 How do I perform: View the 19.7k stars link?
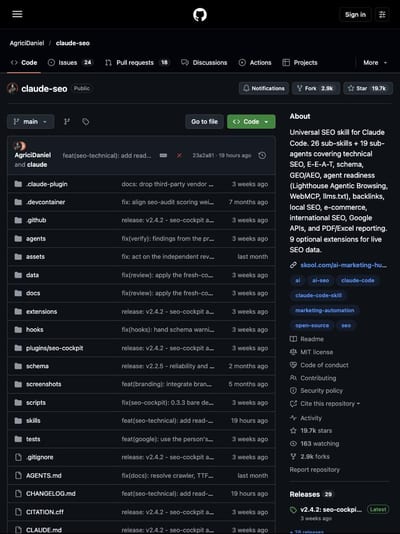coord(316,431)
